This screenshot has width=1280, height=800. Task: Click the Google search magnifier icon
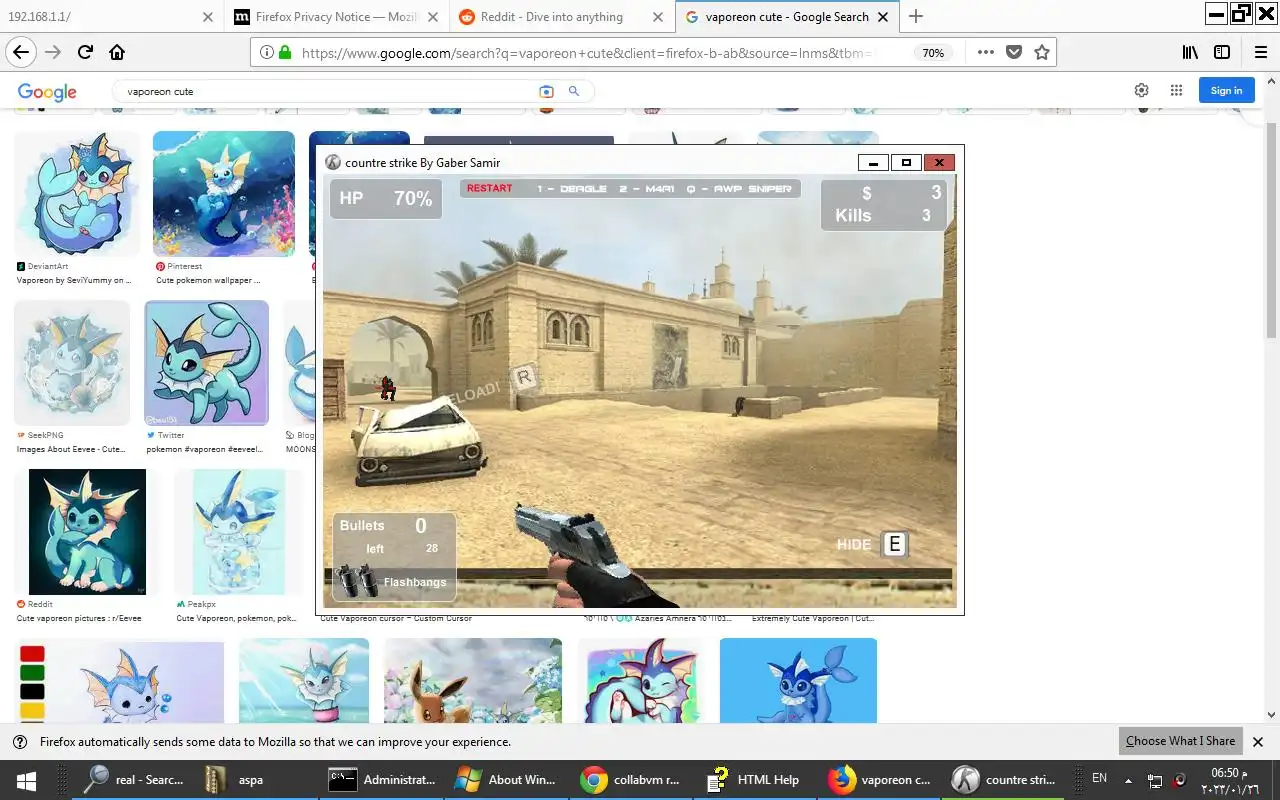(574, 91)
